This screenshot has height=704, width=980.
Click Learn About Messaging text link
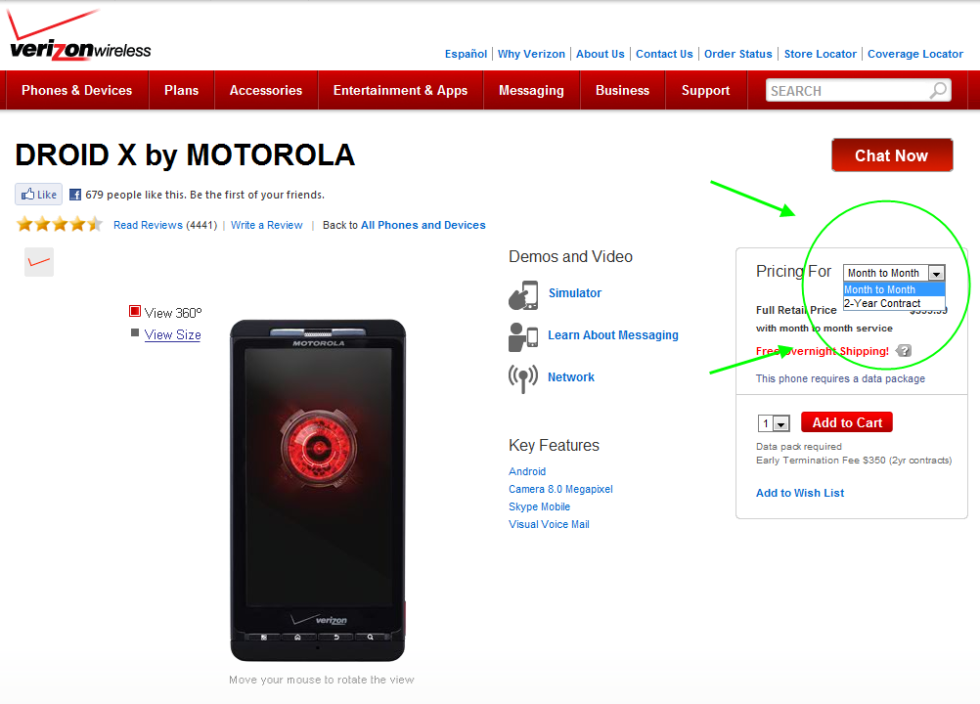613,335
